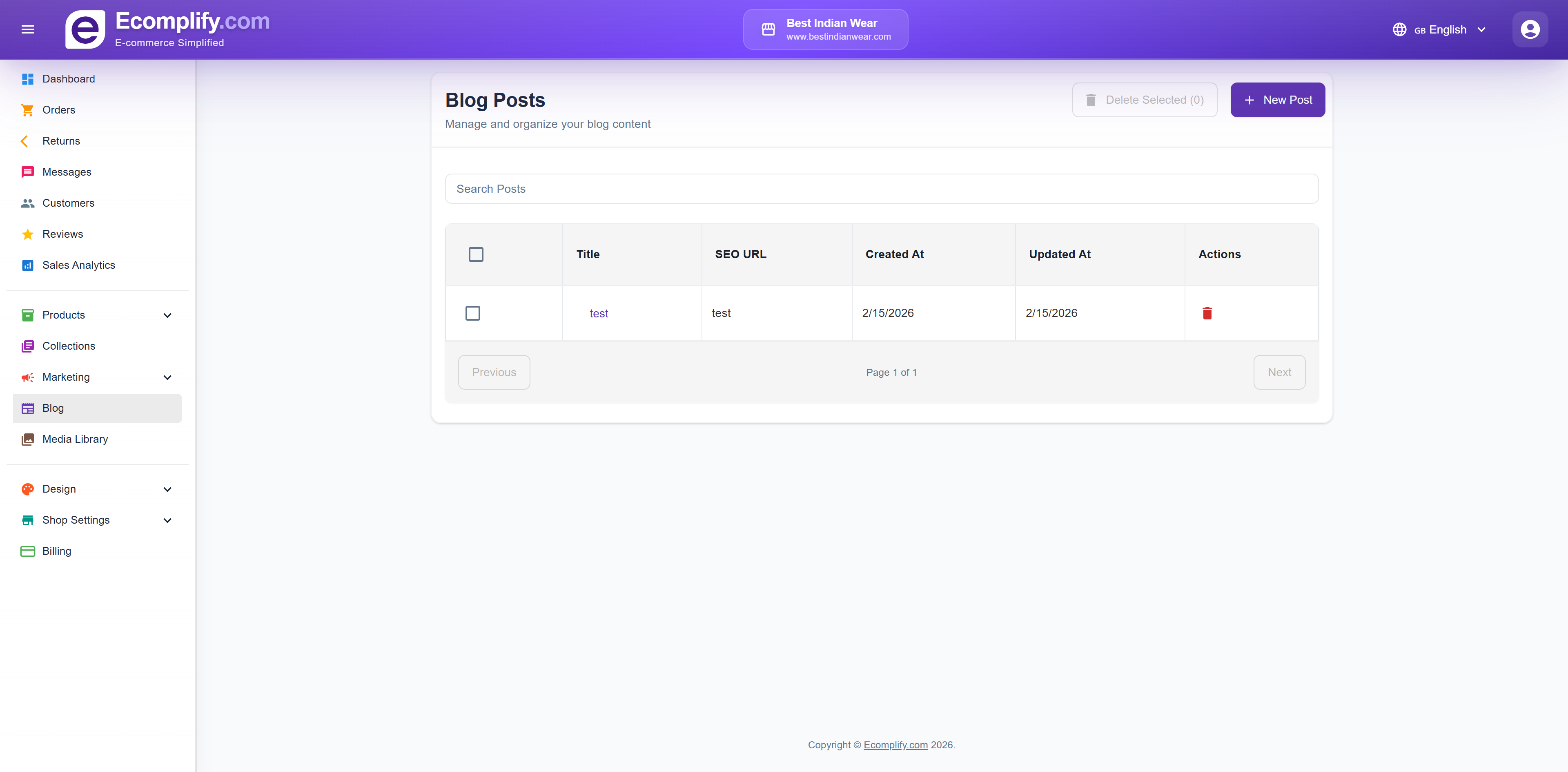Open the English language dropdown

click(1440, 29)
